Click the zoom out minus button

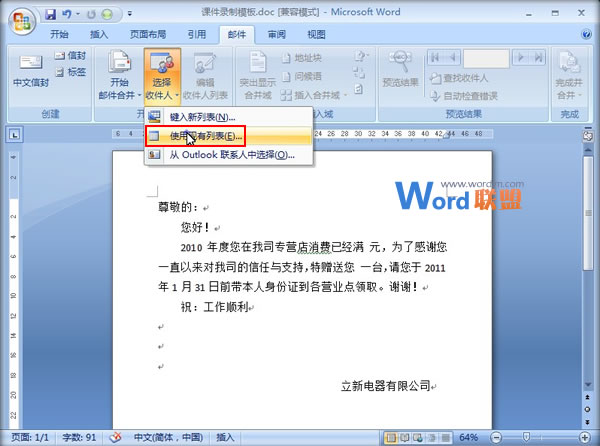click(496, 437)
